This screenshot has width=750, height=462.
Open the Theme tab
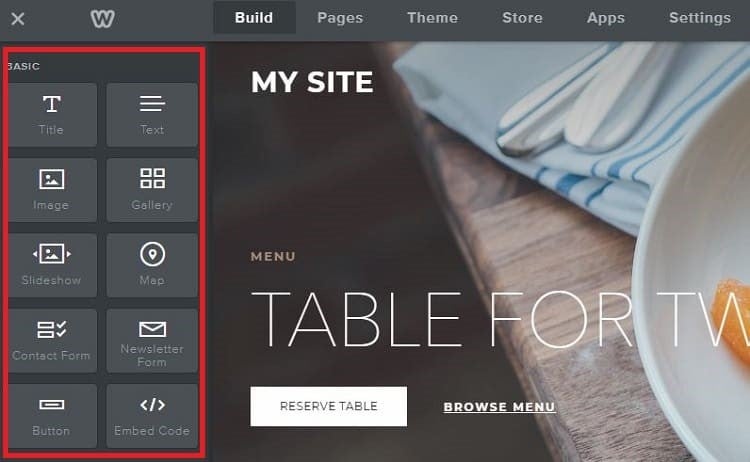[x=432, y=18]
